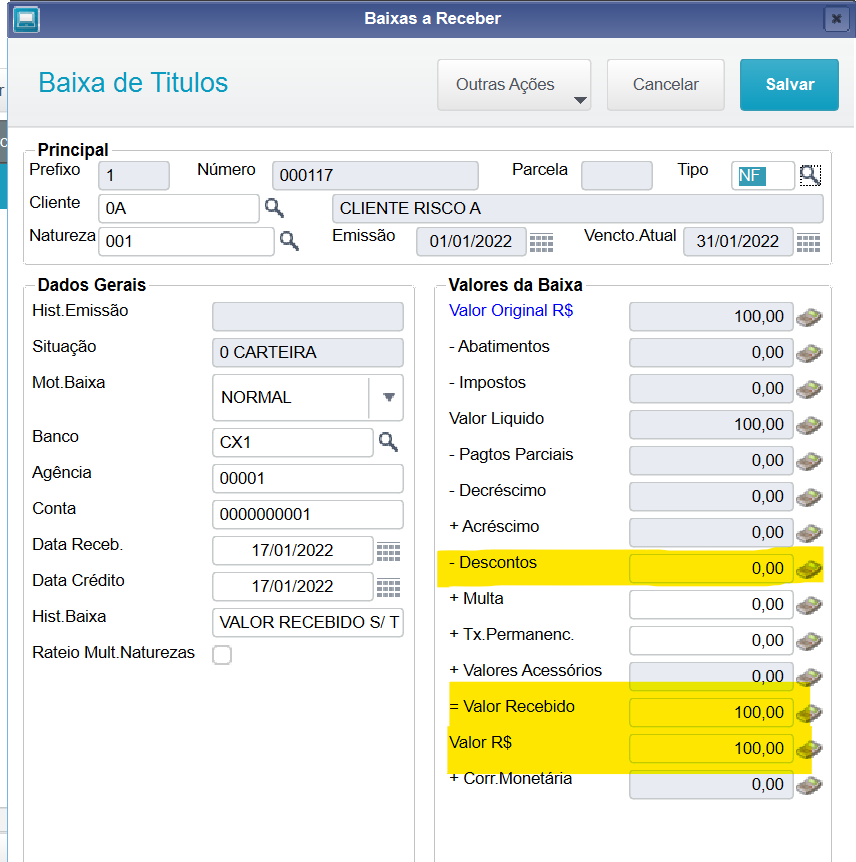Viewport: 856px width, 862px height.
Task: Click money icon beside Valor Liquido
Action: tap(809, 425)
